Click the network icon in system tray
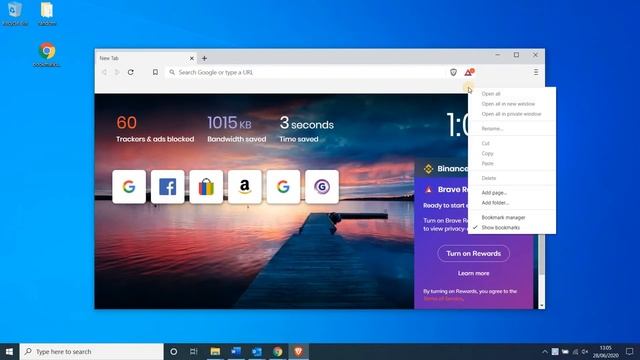Screen dimensions: 640x360 575,351
